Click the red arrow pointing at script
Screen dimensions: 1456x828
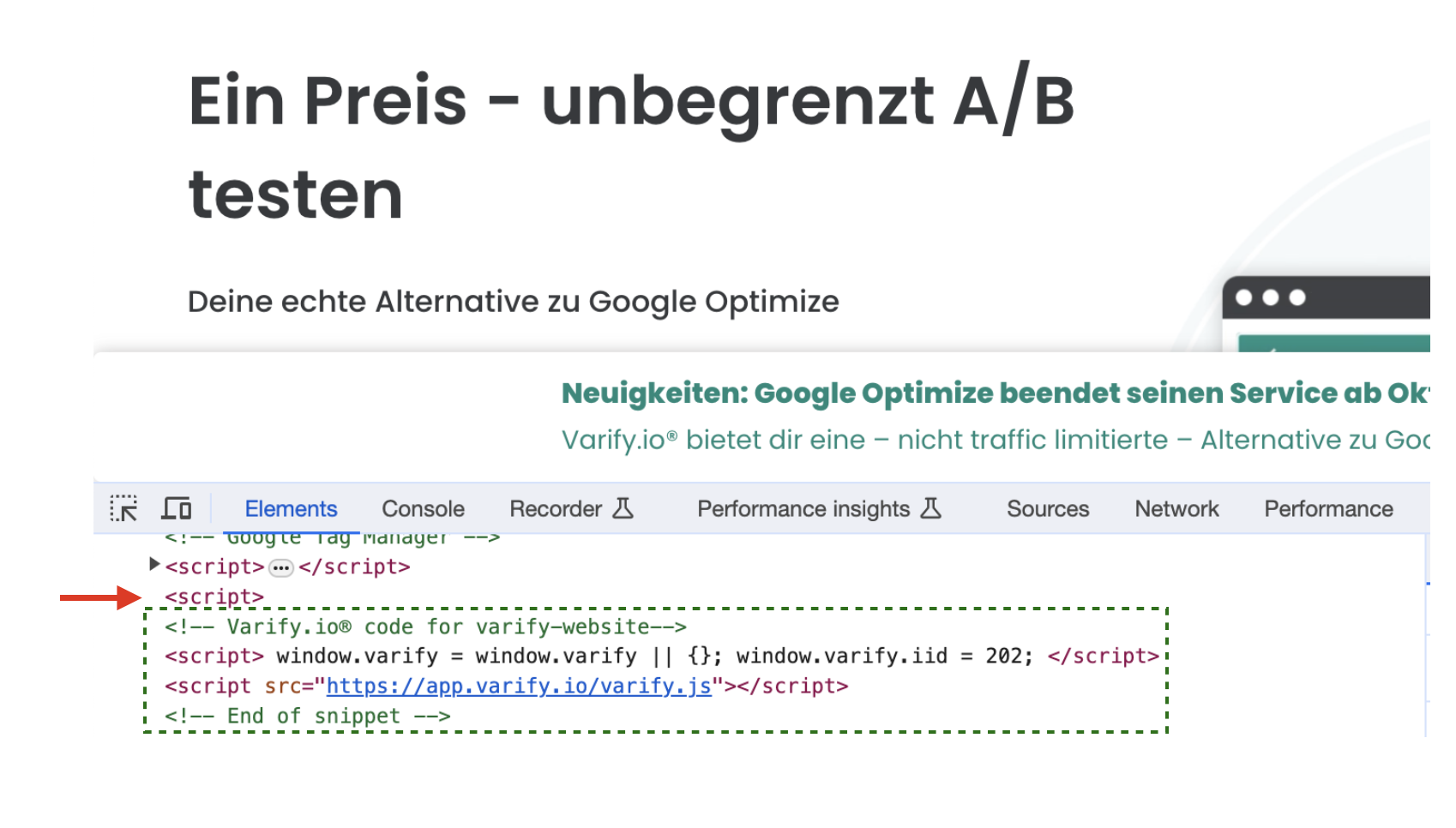coord(100,597)
